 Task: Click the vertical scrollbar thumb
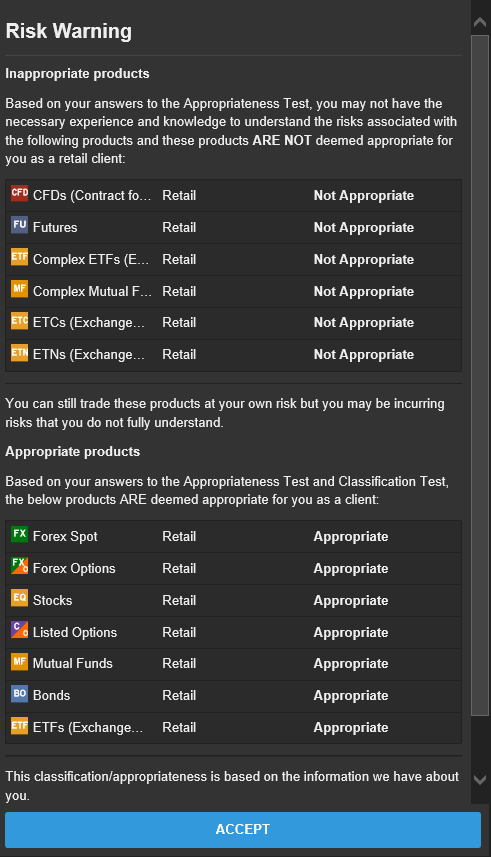point(480,375)
